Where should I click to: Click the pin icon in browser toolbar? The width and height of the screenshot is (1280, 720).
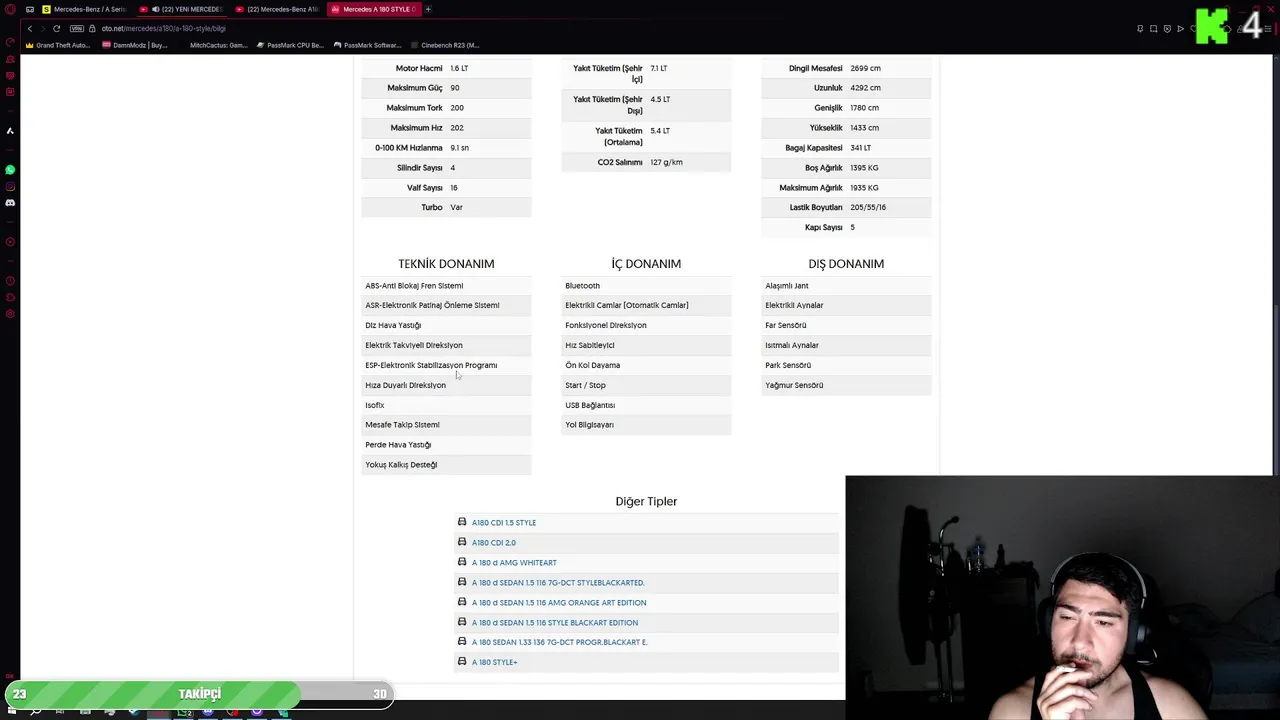click(1140, 28)
